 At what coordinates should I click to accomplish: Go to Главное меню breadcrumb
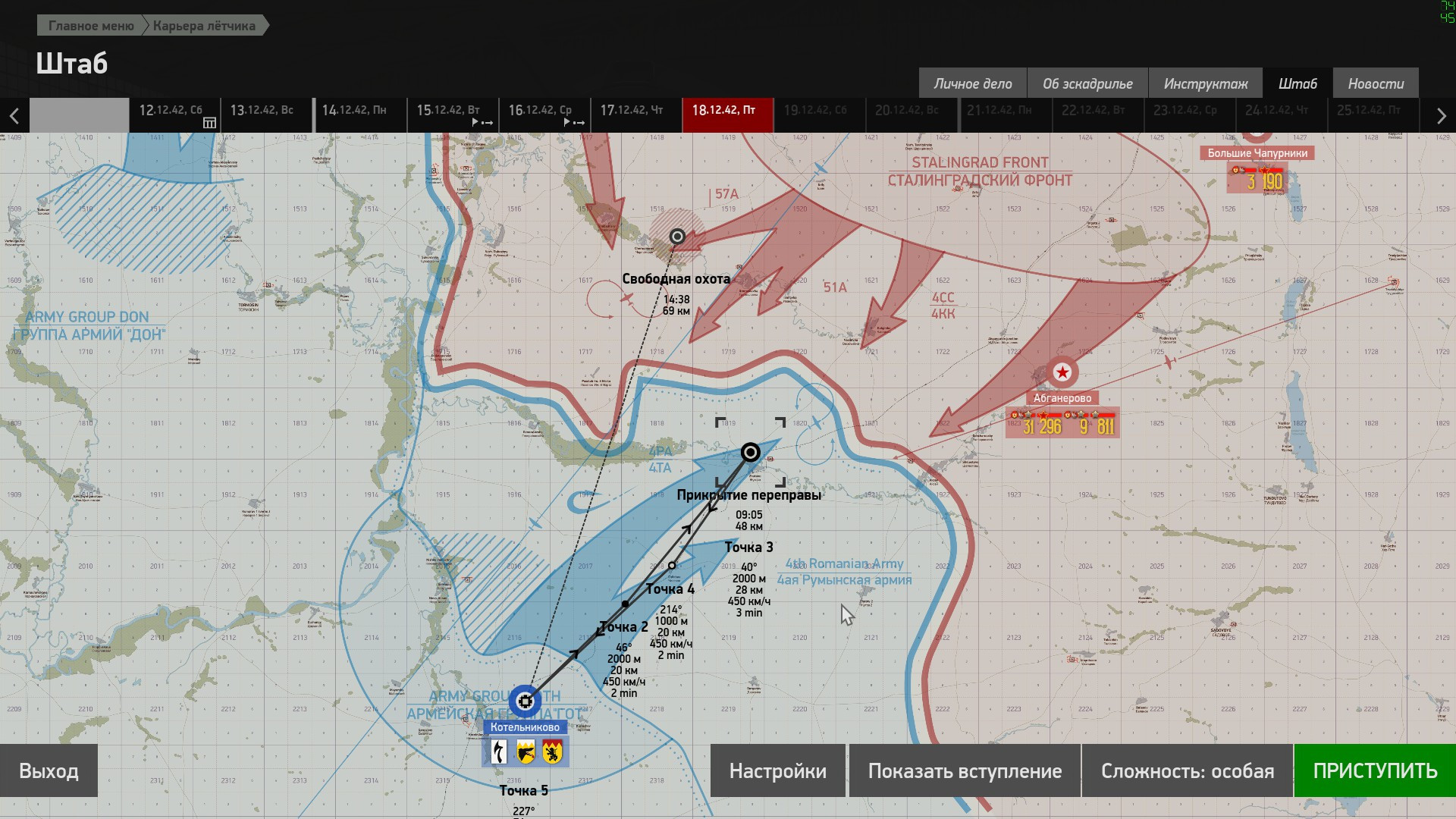point(91,26)
